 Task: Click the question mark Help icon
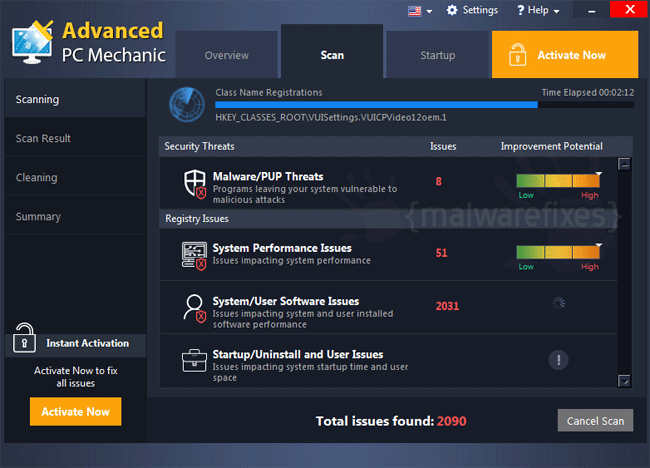(521, 10)
